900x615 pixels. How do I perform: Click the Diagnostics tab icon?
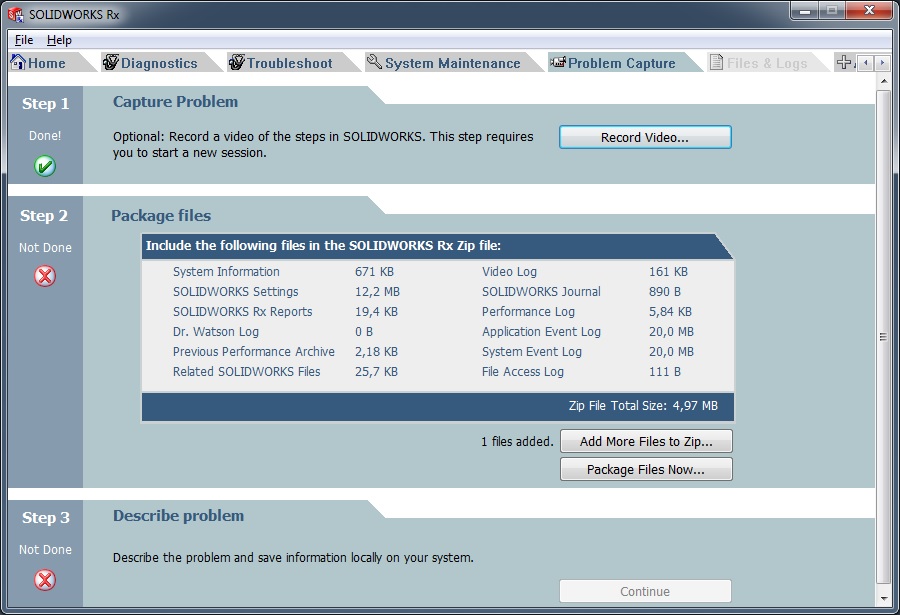110,62
